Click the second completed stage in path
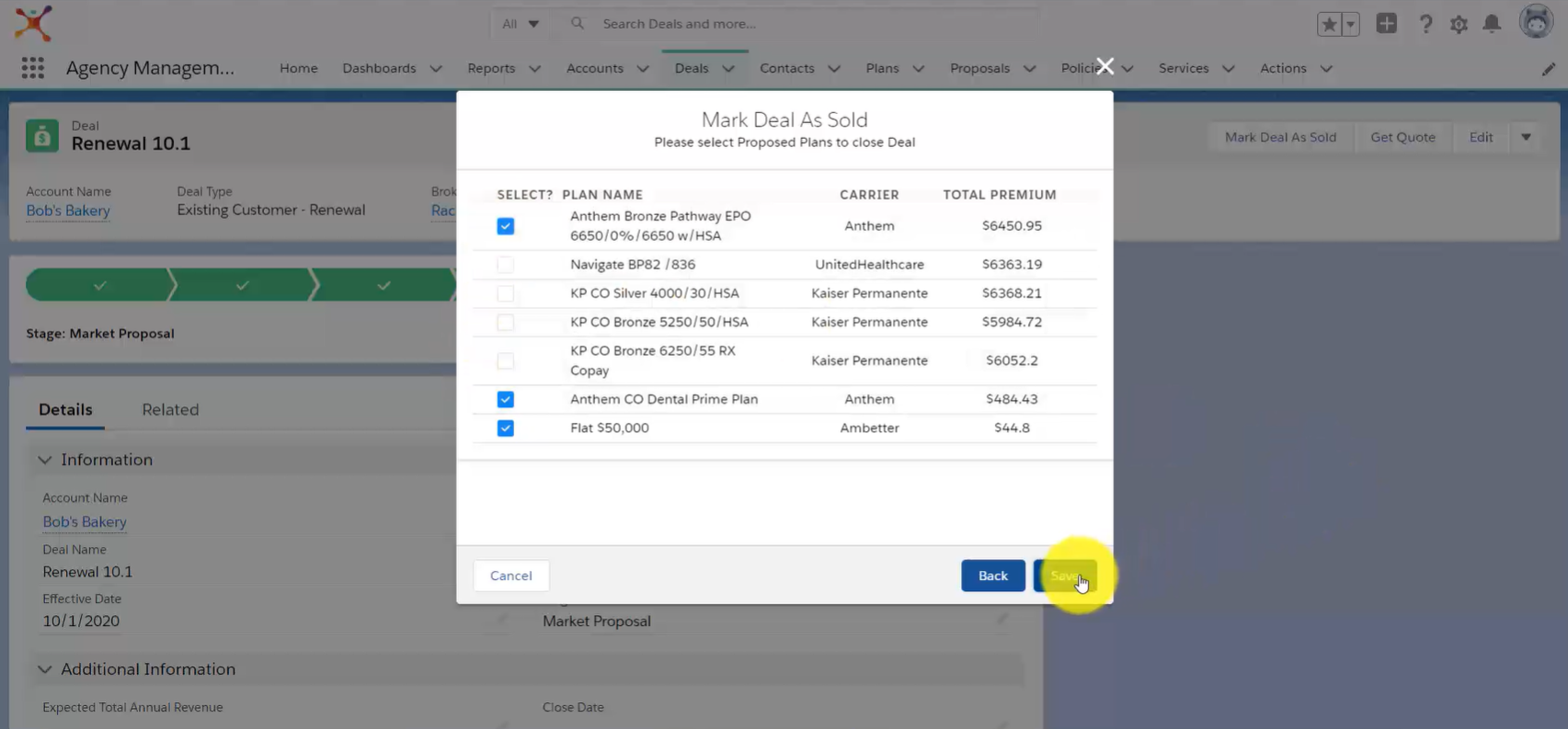The height and width of the screenshot is (729, 1568). click(242, 286)
